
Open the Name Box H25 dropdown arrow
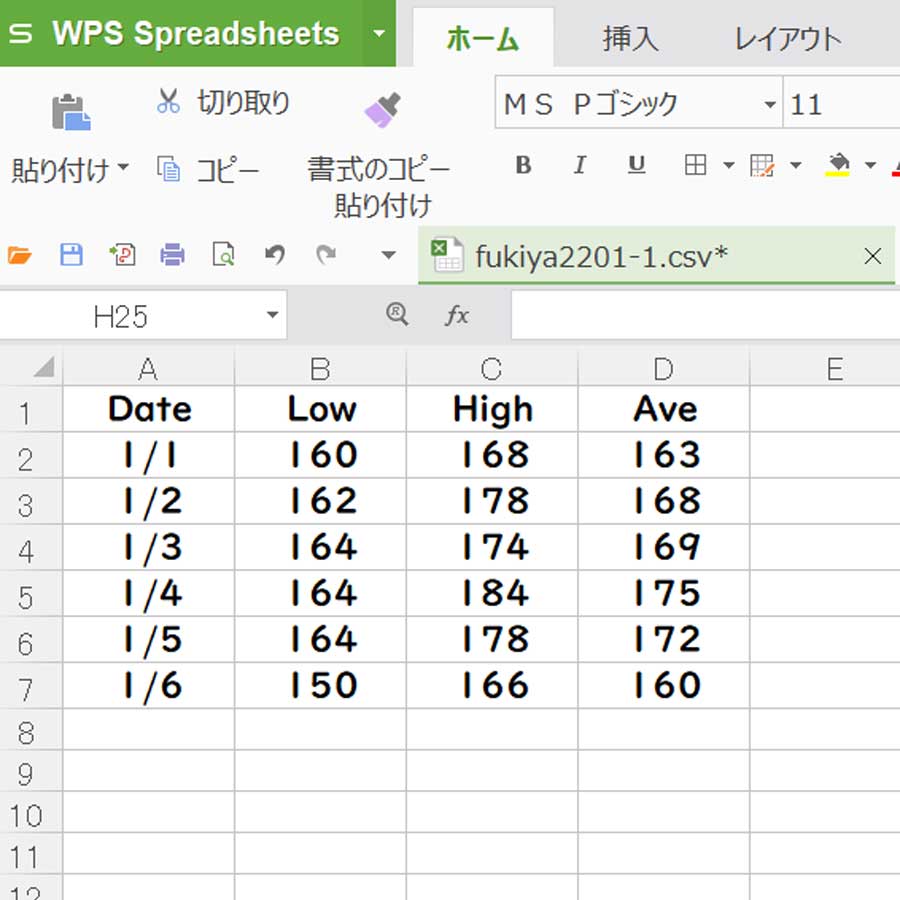[x=273, y=315]
